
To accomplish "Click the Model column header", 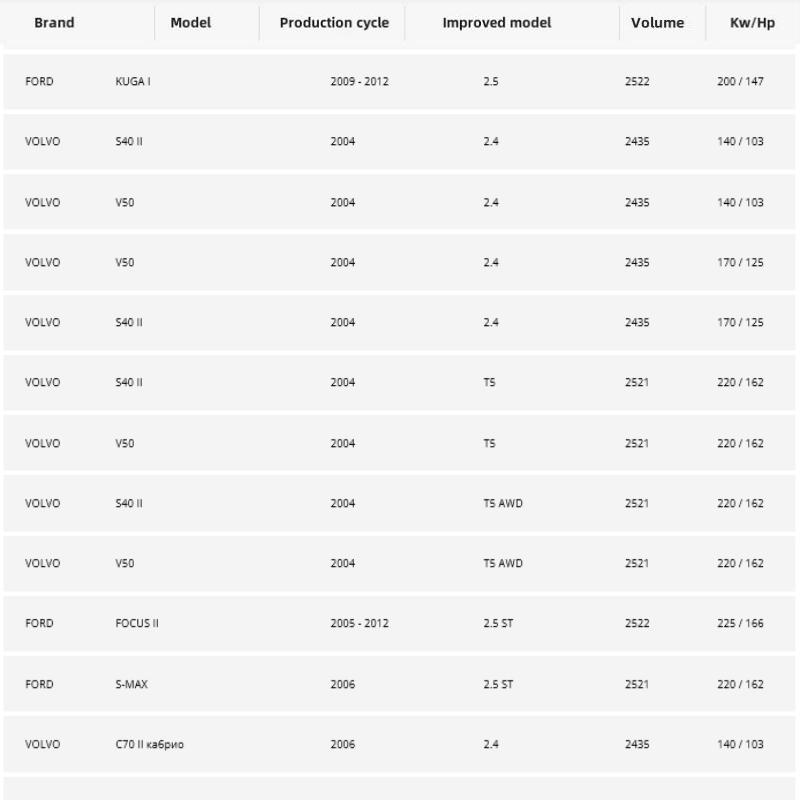I will 190,23.
